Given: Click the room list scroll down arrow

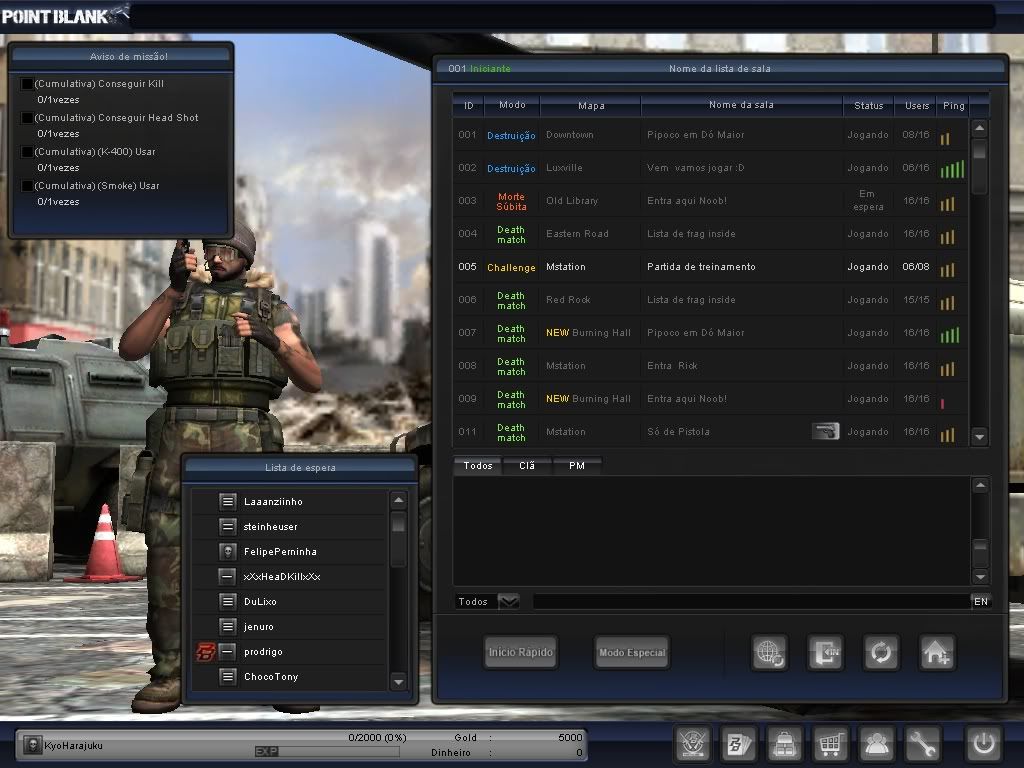Looking at the screenshot, I should (979, 436).
